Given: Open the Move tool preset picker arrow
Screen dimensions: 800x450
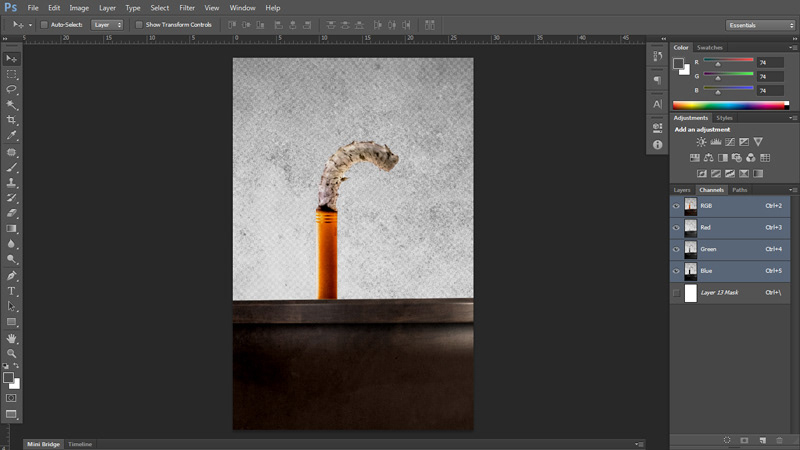Looking at the screenshot, I should click(30, 24).
